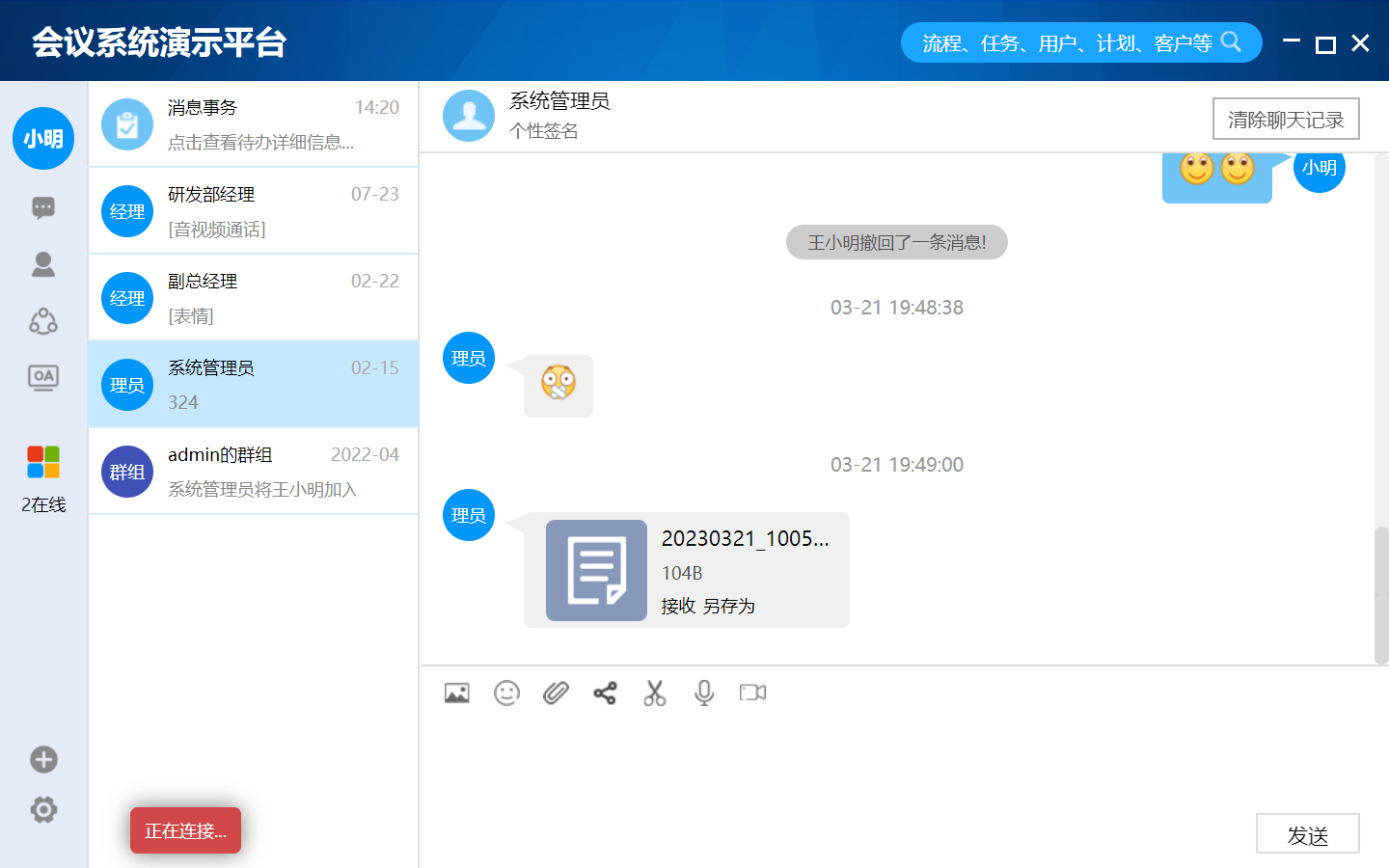This screenshot has width=1389, height=868.
Task: Open the chat messages sidebar icon
Action: coord(43,208)
